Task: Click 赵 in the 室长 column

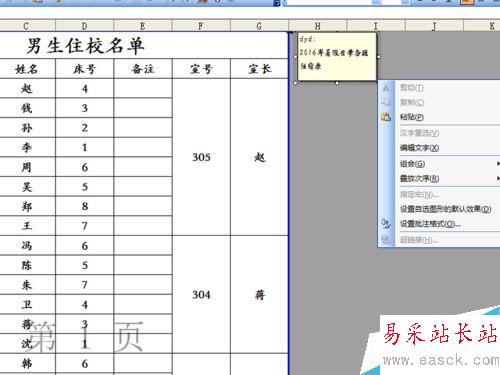Action: [x=259, y=157]
